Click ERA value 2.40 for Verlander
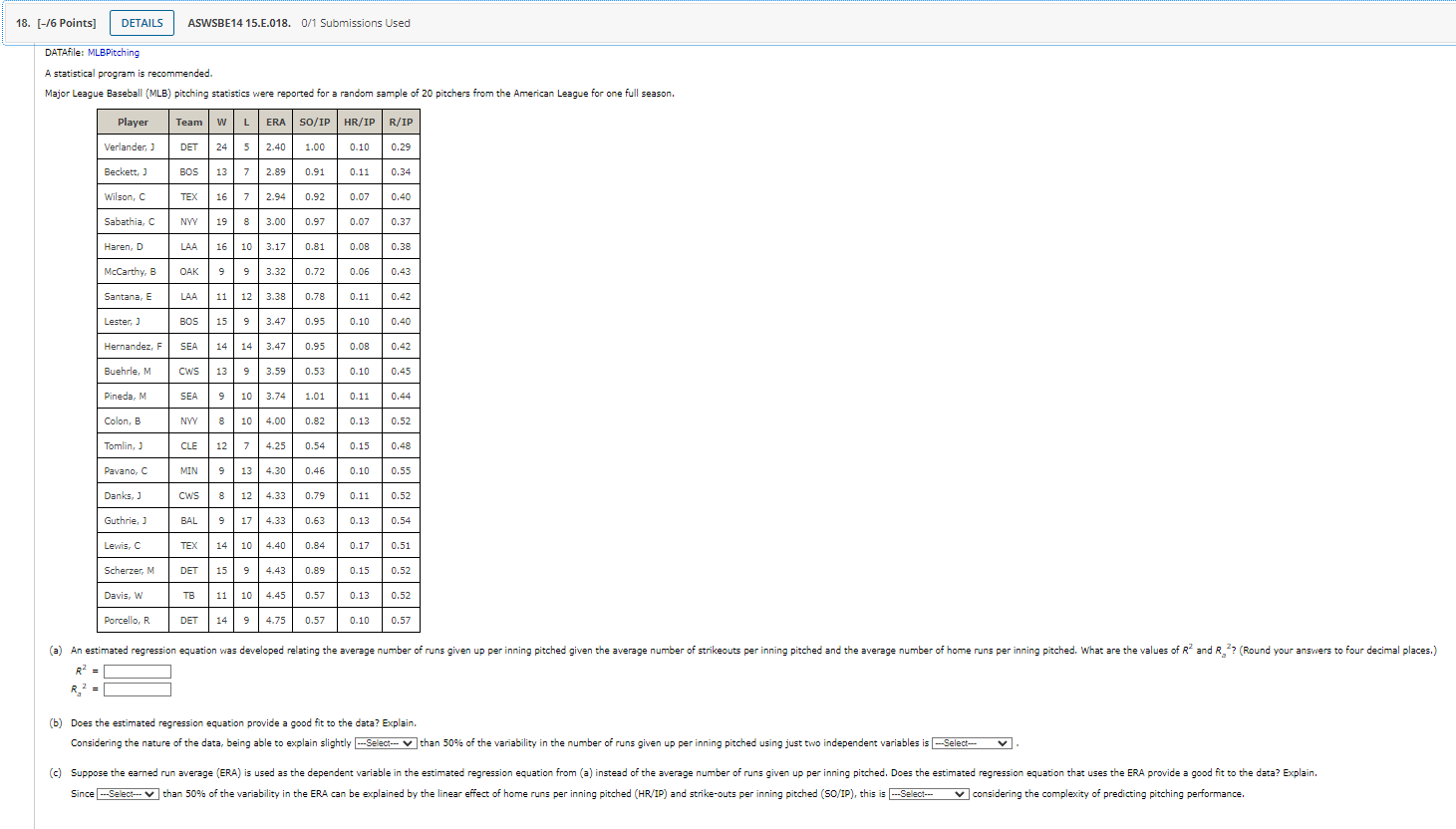 tap(276, 146)
